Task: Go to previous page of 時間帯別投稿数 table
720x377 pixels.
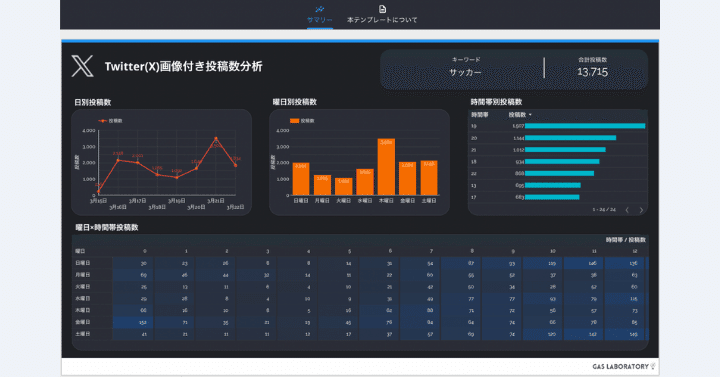Action: pyautogui.click(x=627, y=210)
